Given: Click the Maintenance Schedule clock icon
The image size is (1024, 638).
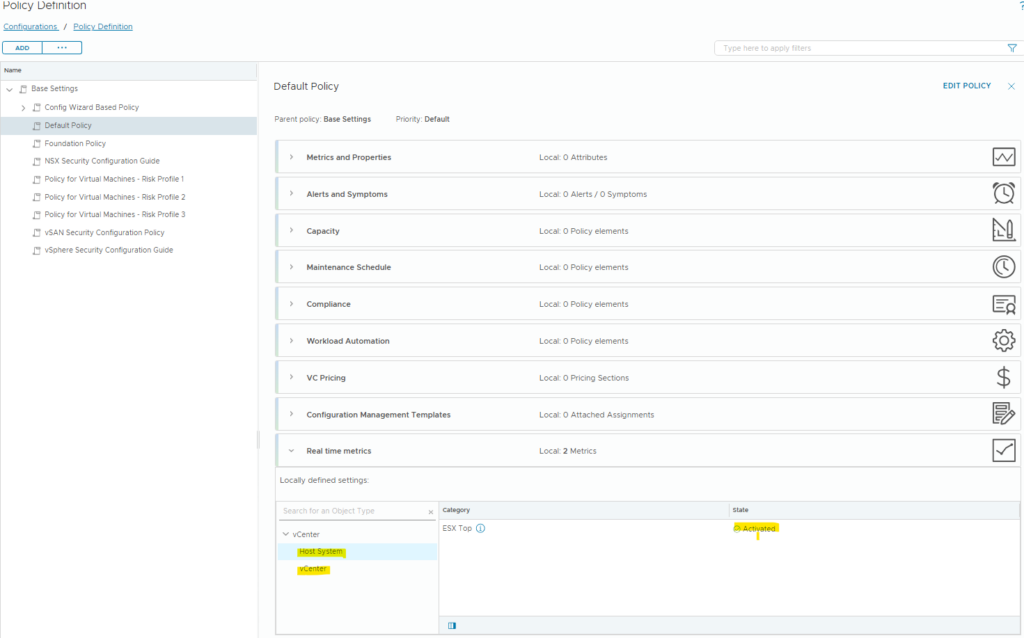Looking at the screenshot, I should (x=1004, y=266).
